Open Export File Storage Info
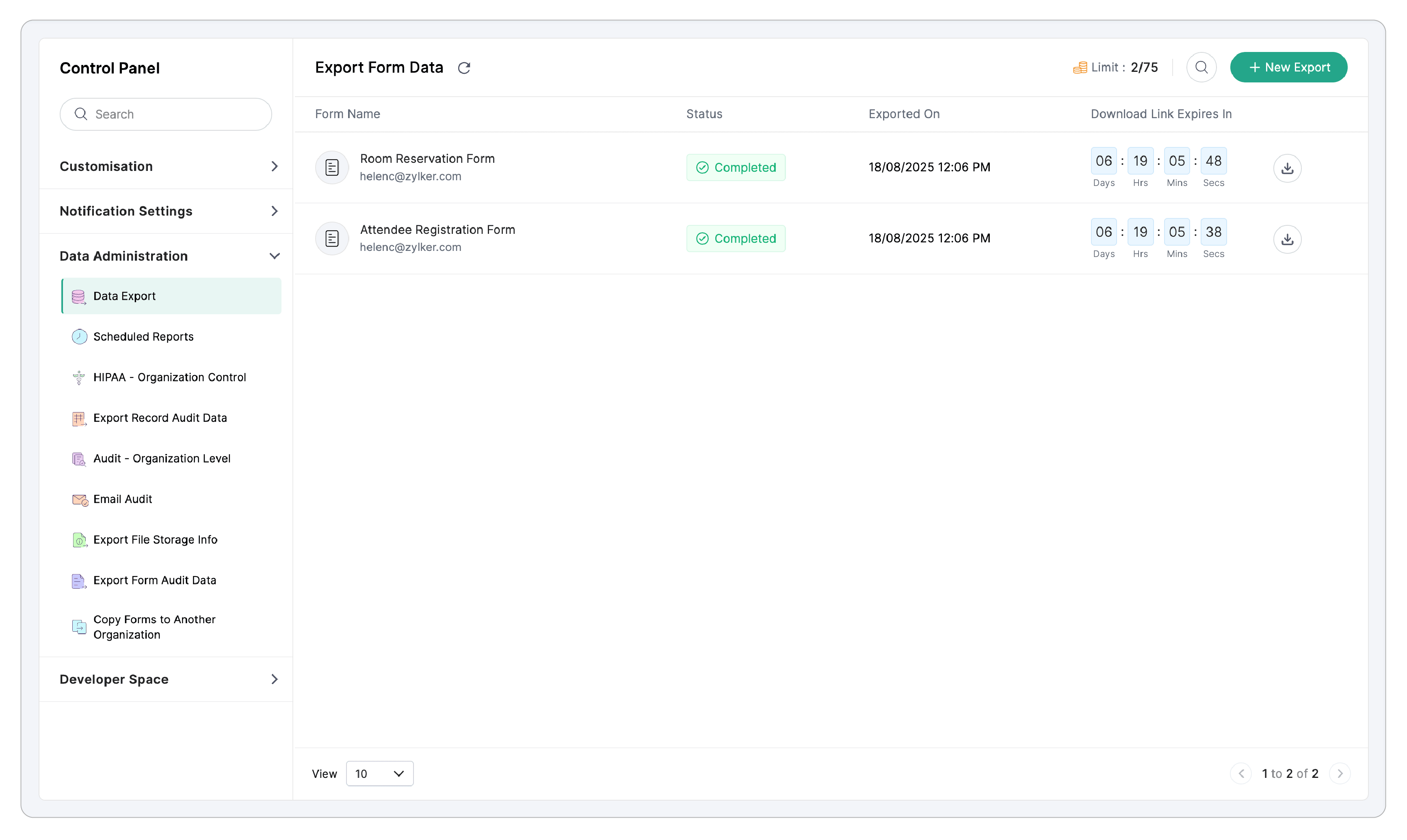The image size is (1407, 840). (155, 540)
